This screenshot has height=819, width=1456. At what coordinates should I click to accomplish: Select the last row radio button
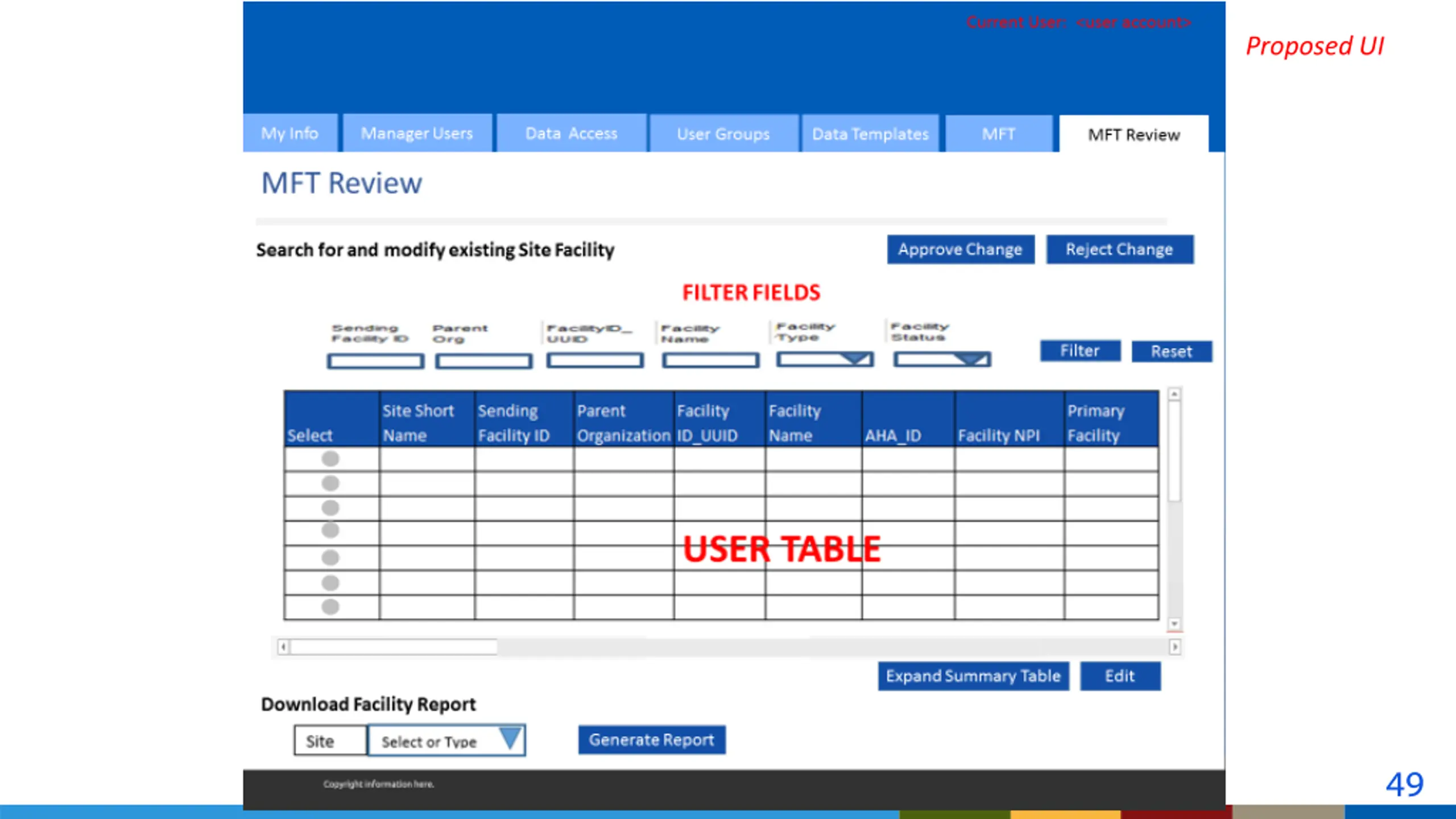(x=330, y=607)
